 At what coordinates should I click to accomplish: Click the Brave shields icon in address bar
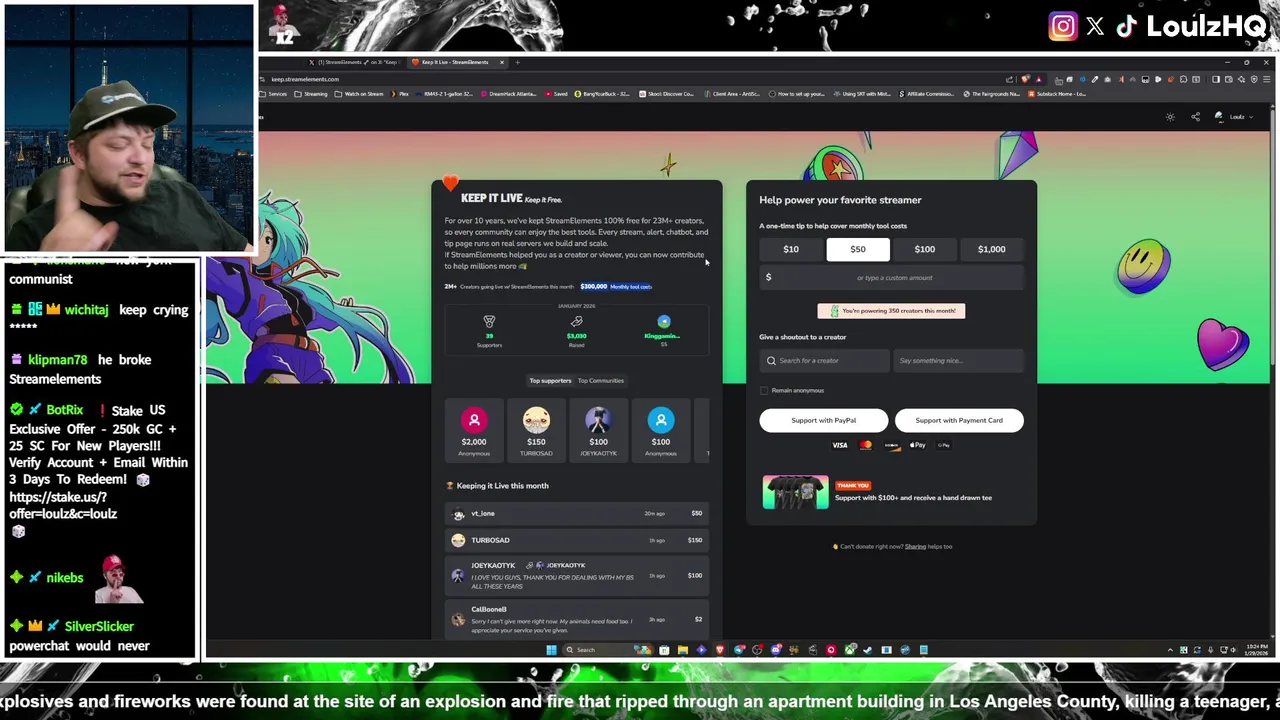tap(1025, 79)
